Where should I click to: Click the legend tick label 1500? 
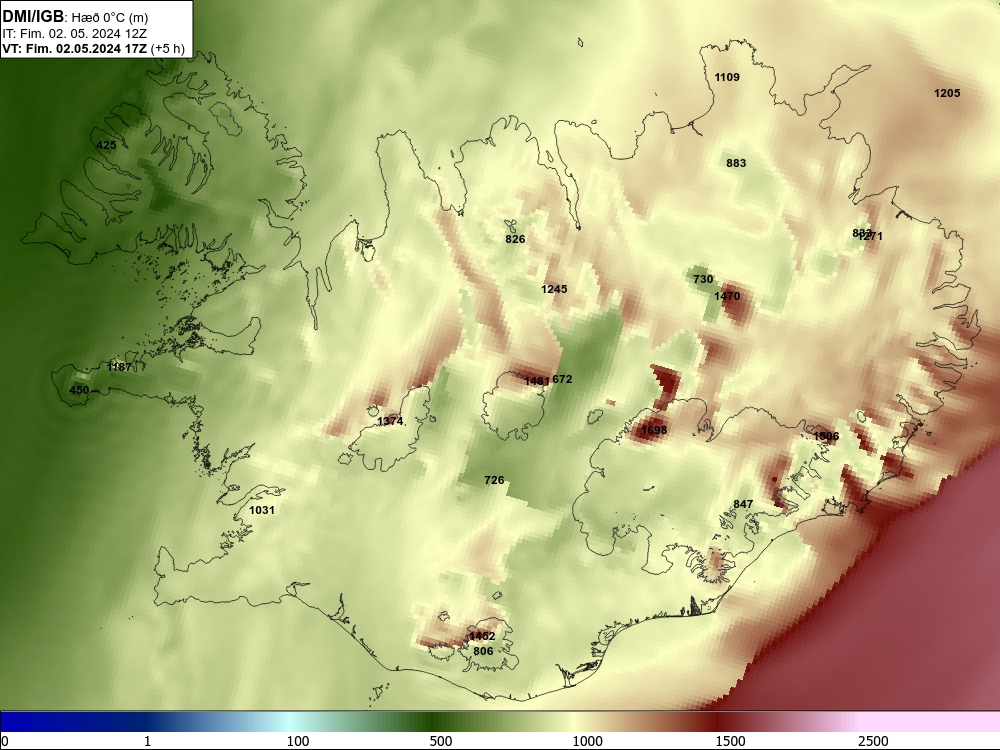coord(730,741)
